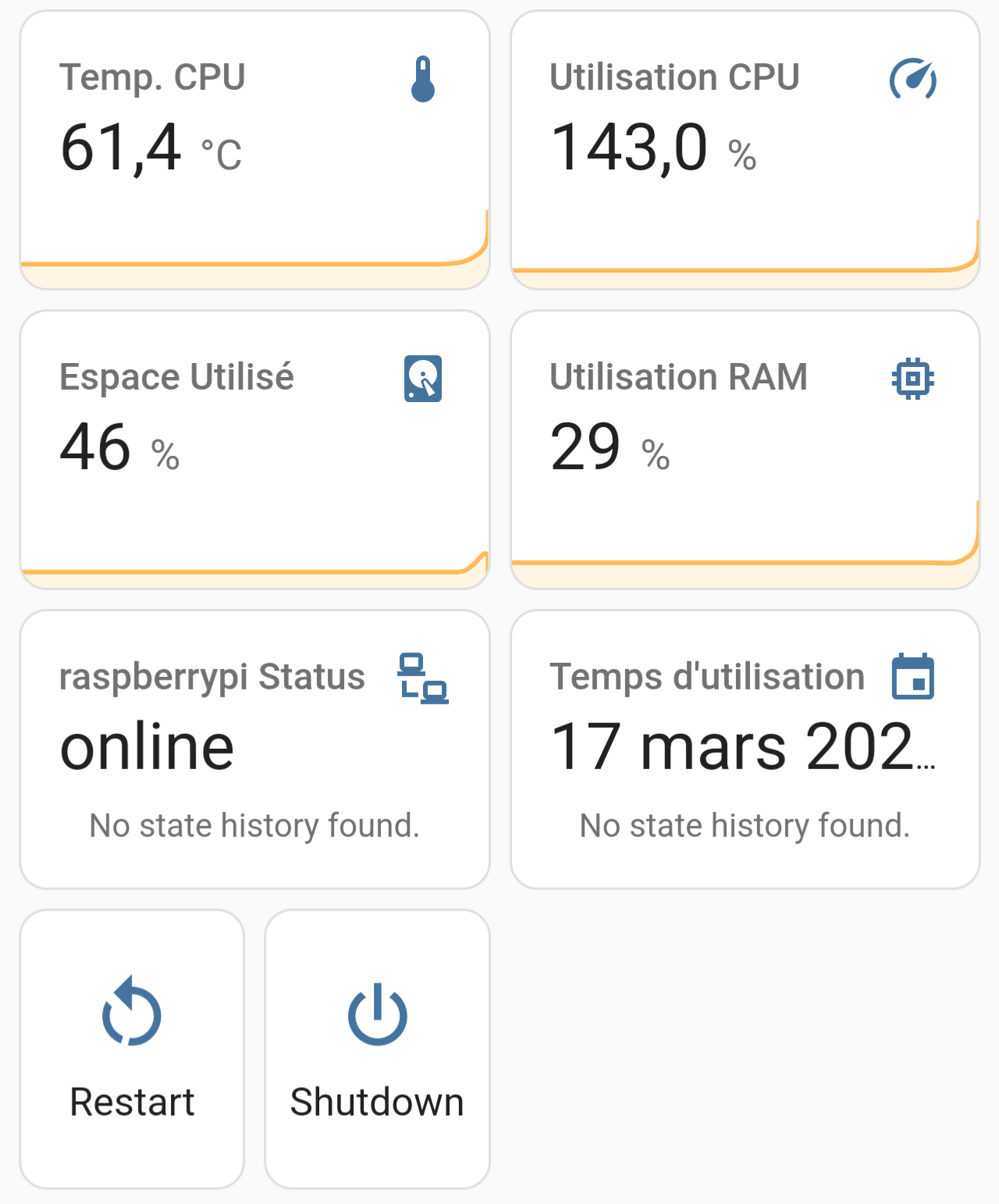Open the raspberrypi Status title
999x1204 pixels.
tap(212, 678)
